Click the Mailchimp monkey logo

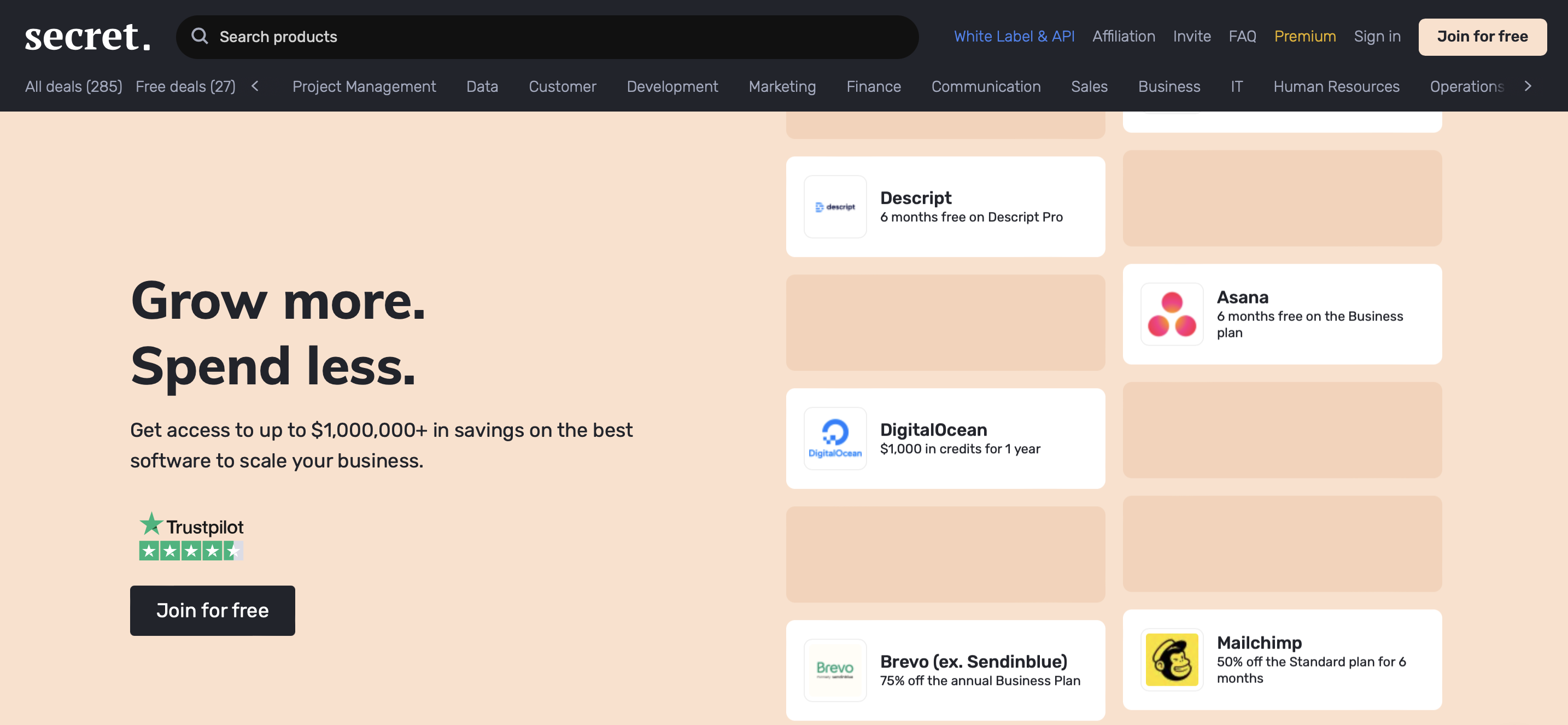pyautogui.click(x=1171, y=659)
